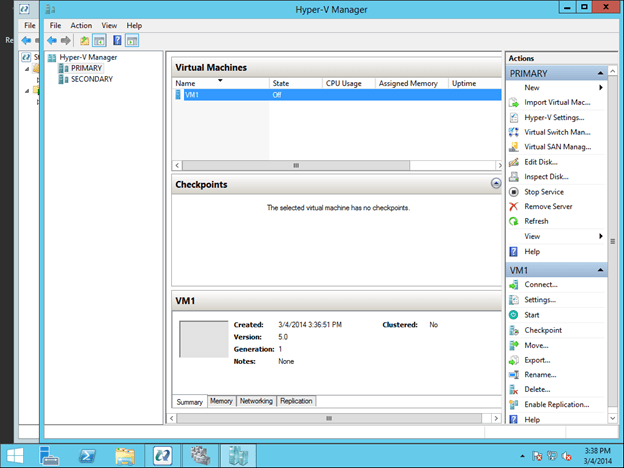Image resolution: width=624 pixels, height=468 pixels.
Task: Switch to the Networking tab
Action: point(256,401)
